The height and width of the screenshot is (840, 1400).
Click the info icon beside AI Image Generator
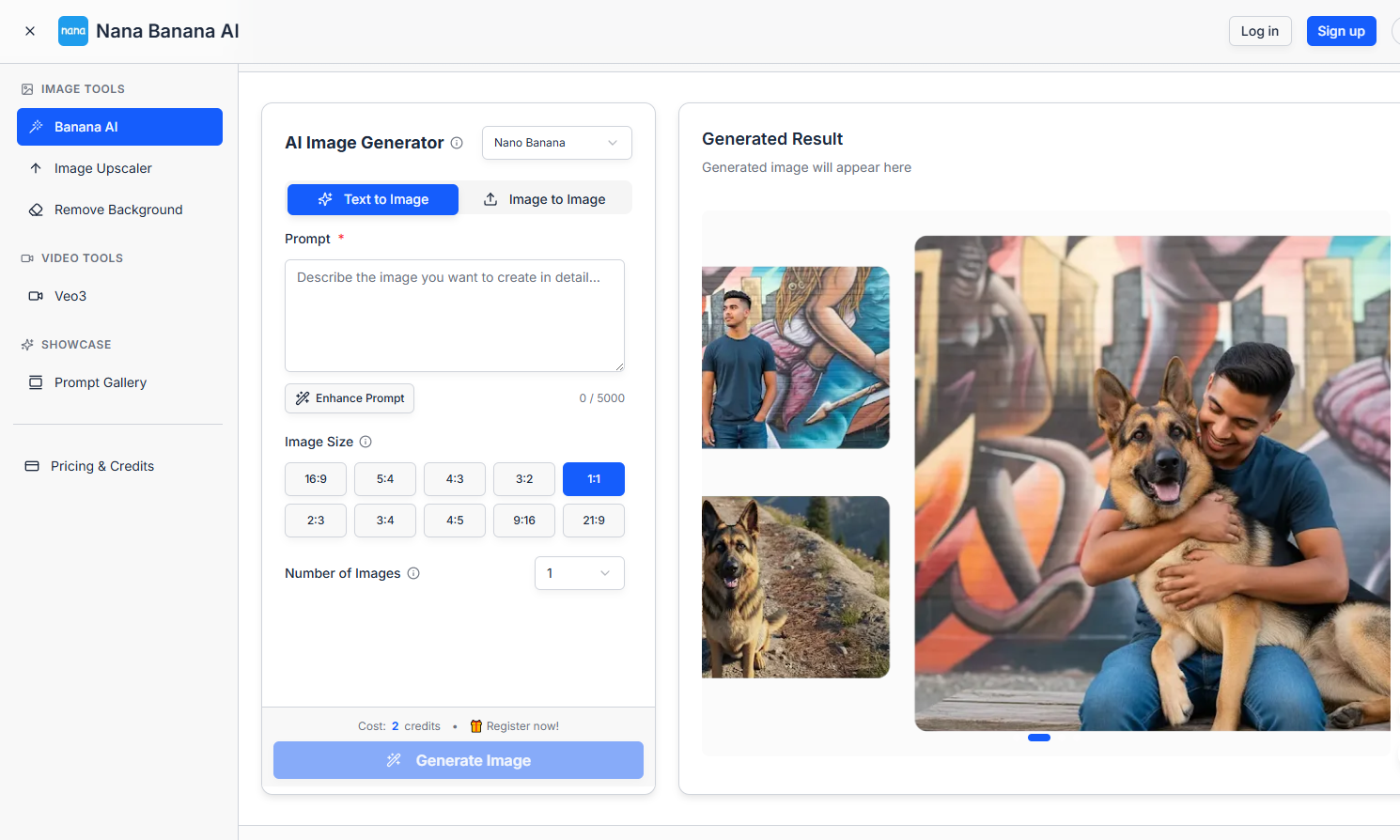click(x=457, y=143)
